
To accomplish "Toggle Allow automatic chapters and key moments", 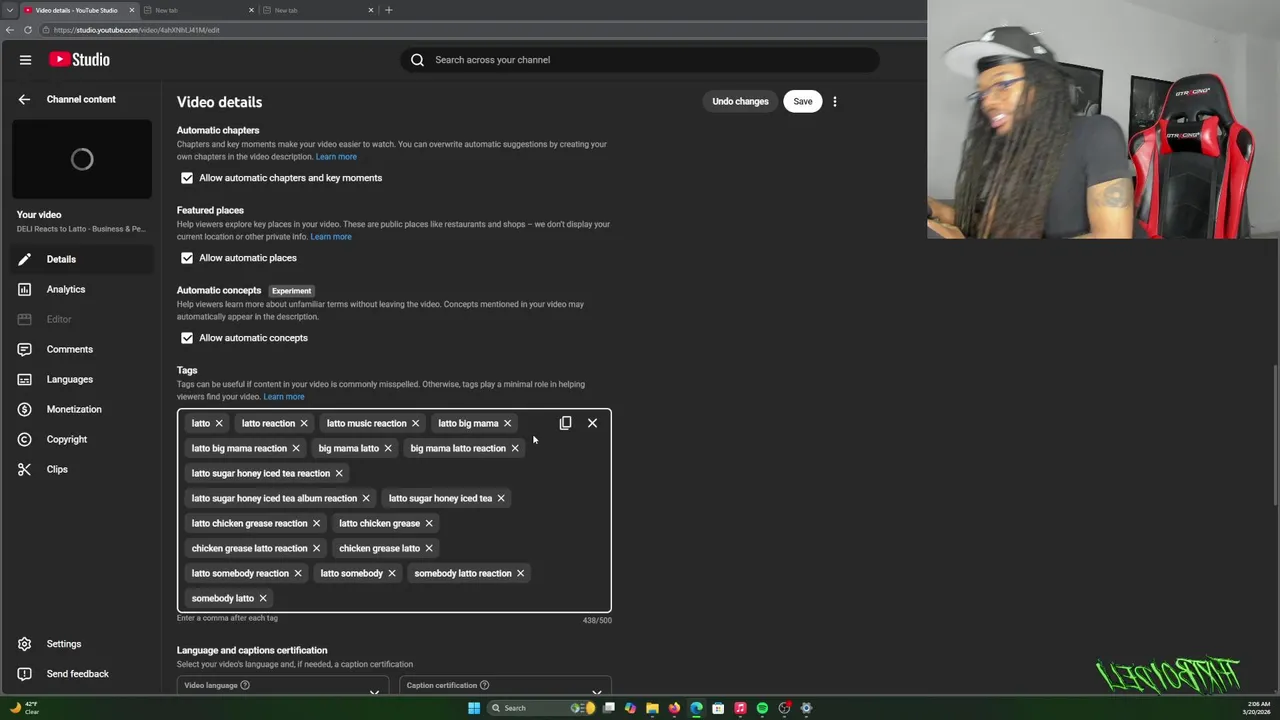I will click(x=187, y=178).
